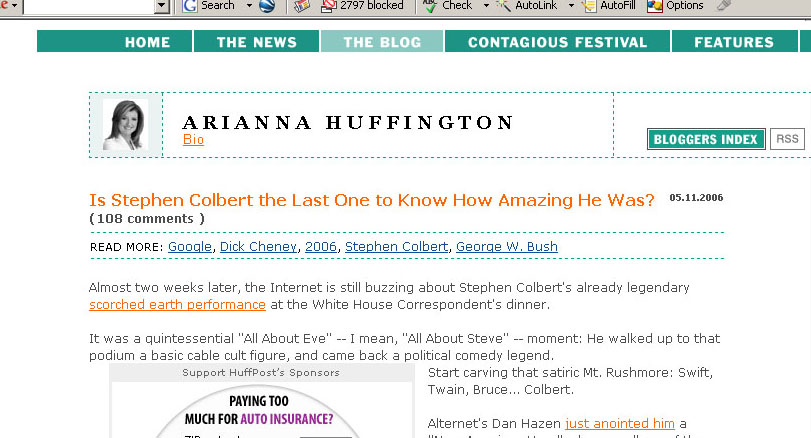Open the toolbar Options button
This screenshot has width=811, height=438.
click(x=675, y=6)
